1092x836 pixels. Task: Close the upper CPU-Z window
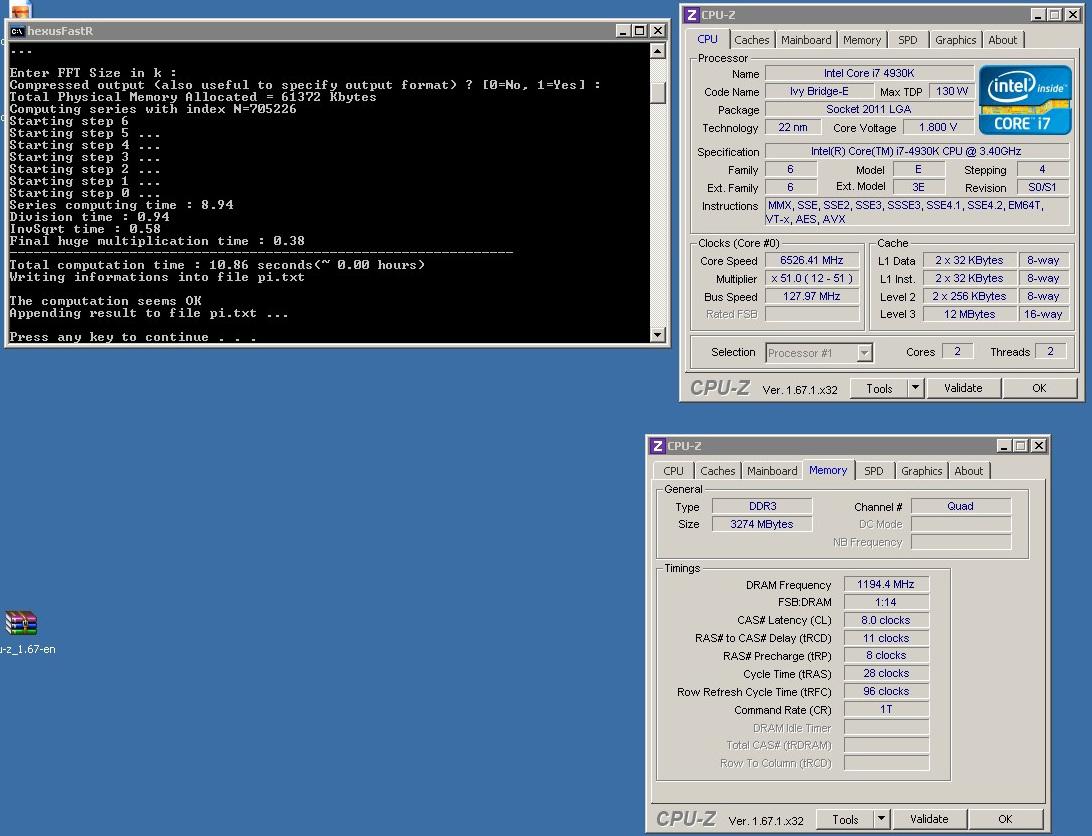point(1072,15)
